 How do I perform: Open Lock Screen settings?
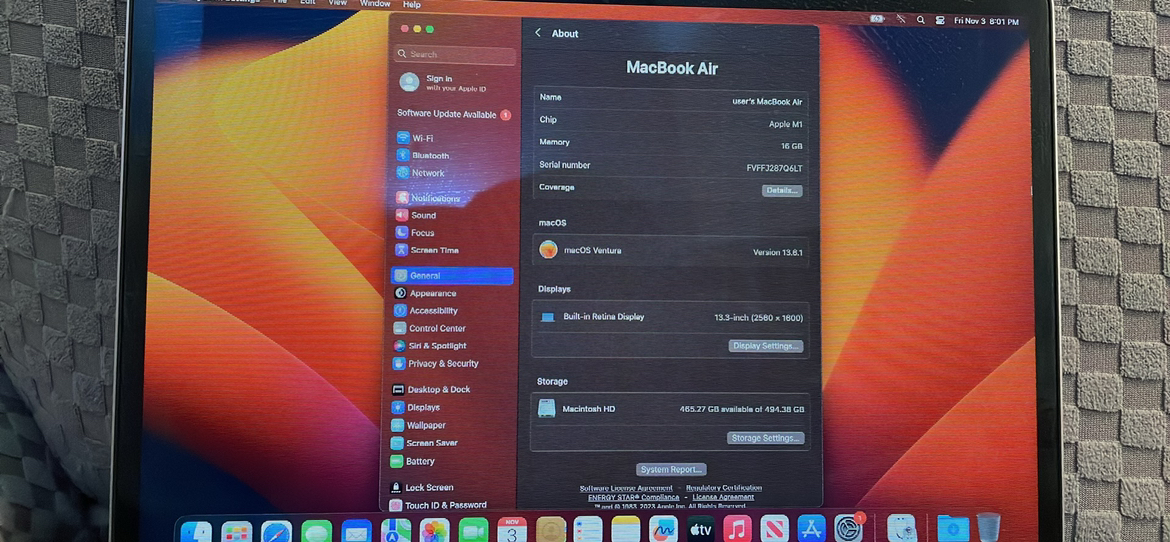(x=422, y=488)
